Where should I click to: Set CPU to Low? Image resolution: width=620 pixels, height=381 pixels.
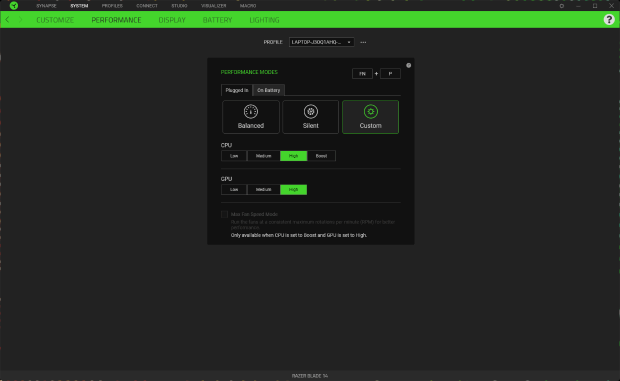click(x=234, y=156)
